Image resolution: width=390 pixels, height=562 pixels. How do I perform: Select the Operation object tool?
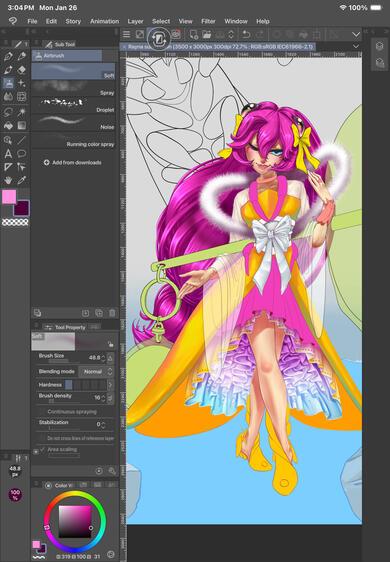[x=22, y=167]
